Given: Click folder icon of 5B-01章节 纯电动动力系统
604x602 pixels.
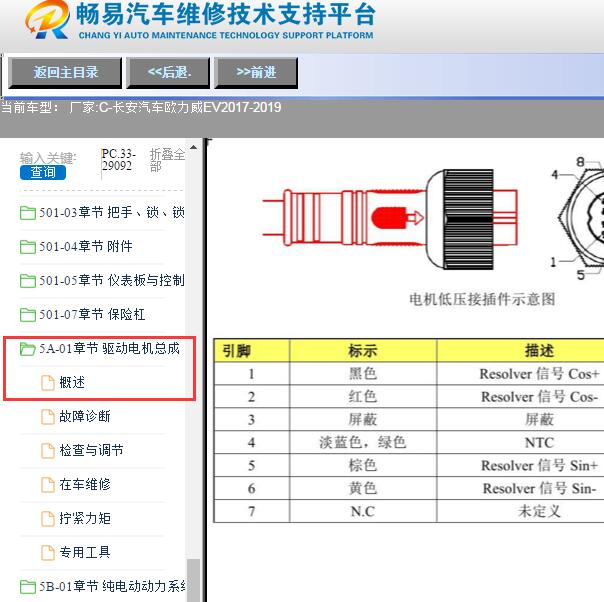Looking at the screenshot, I should pos(28,587).
